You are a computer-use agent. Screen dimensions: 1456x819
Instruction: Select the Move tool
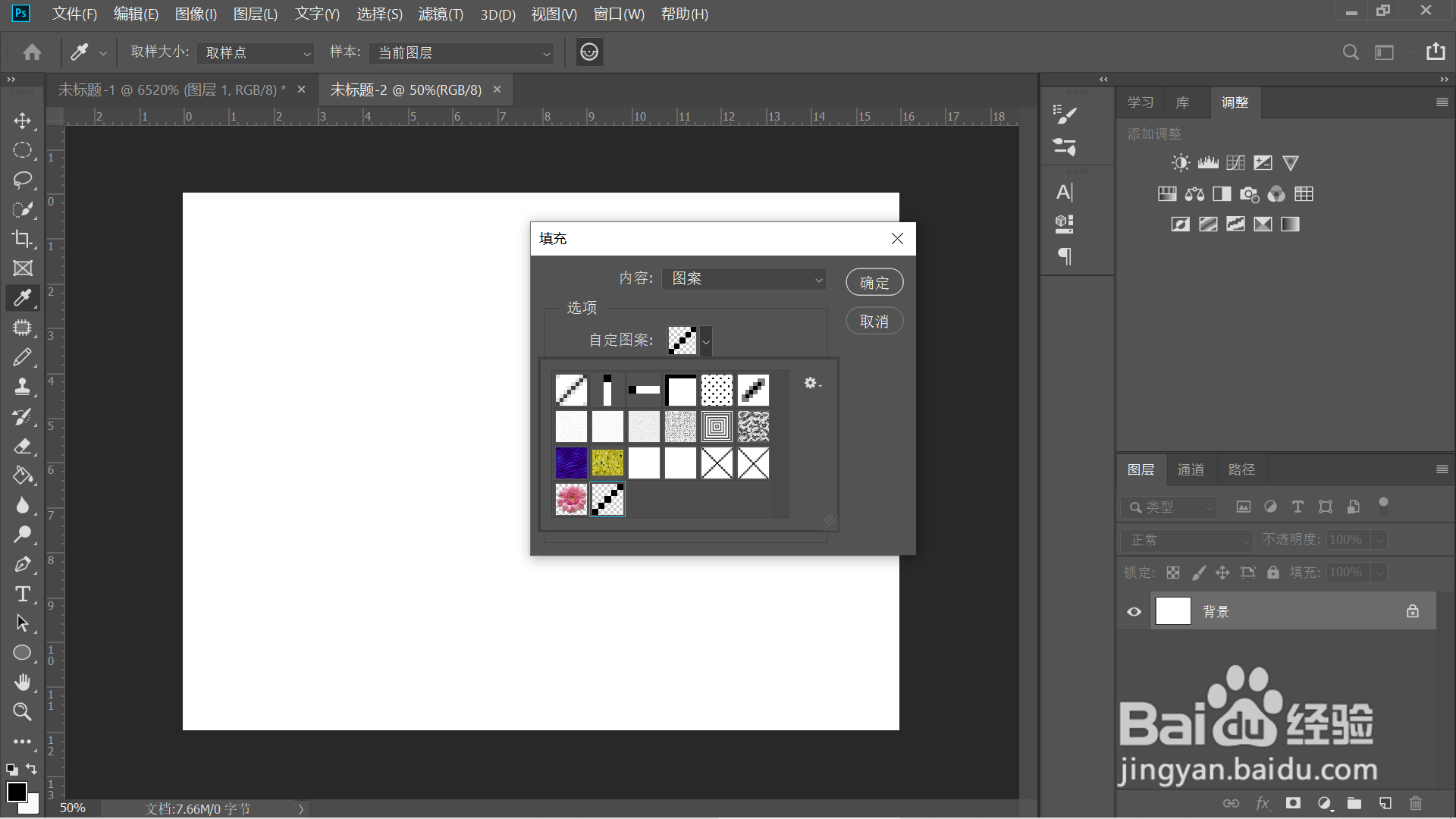point(23,121)
